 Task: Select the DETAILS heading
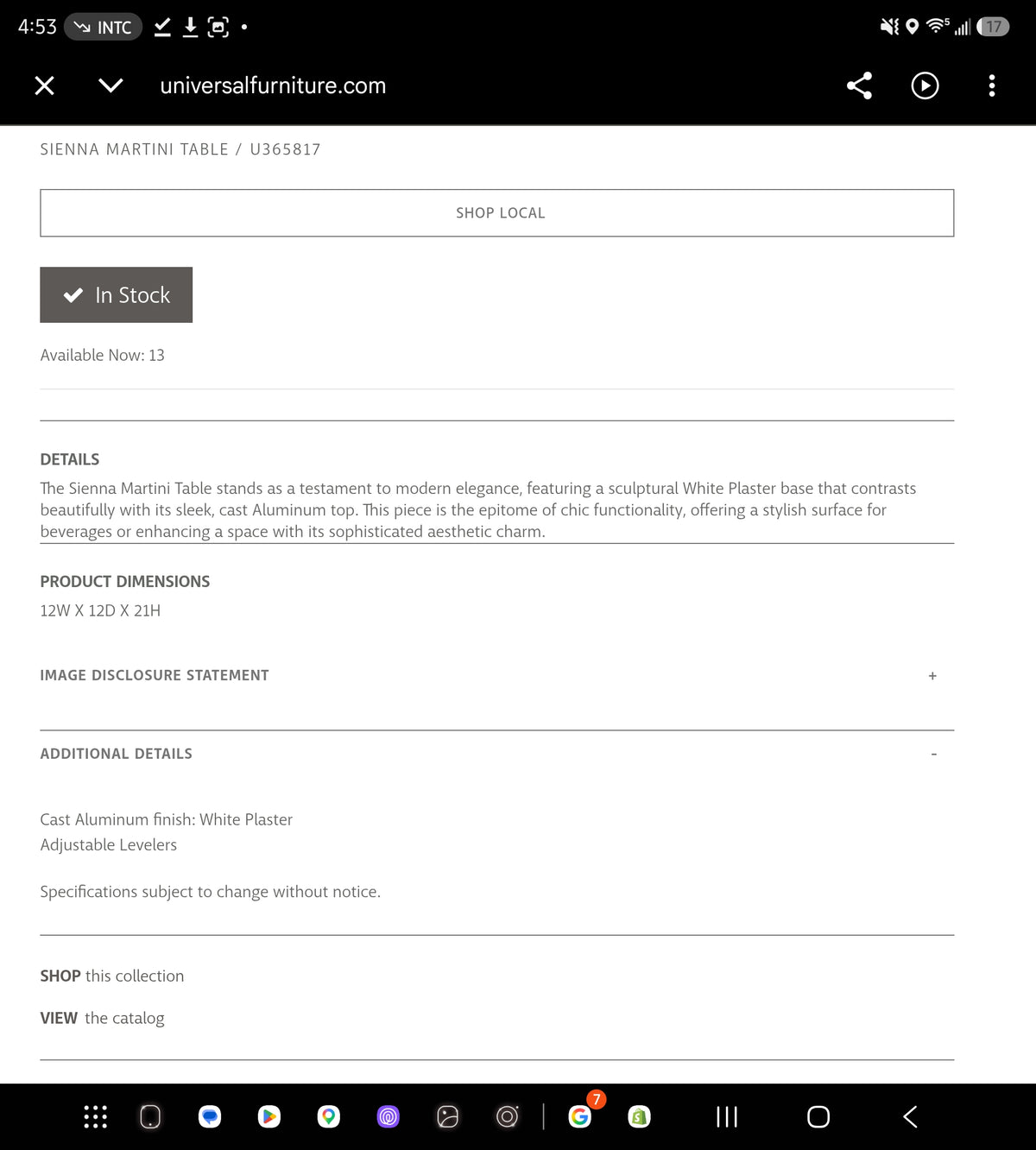tap(70, 459)
